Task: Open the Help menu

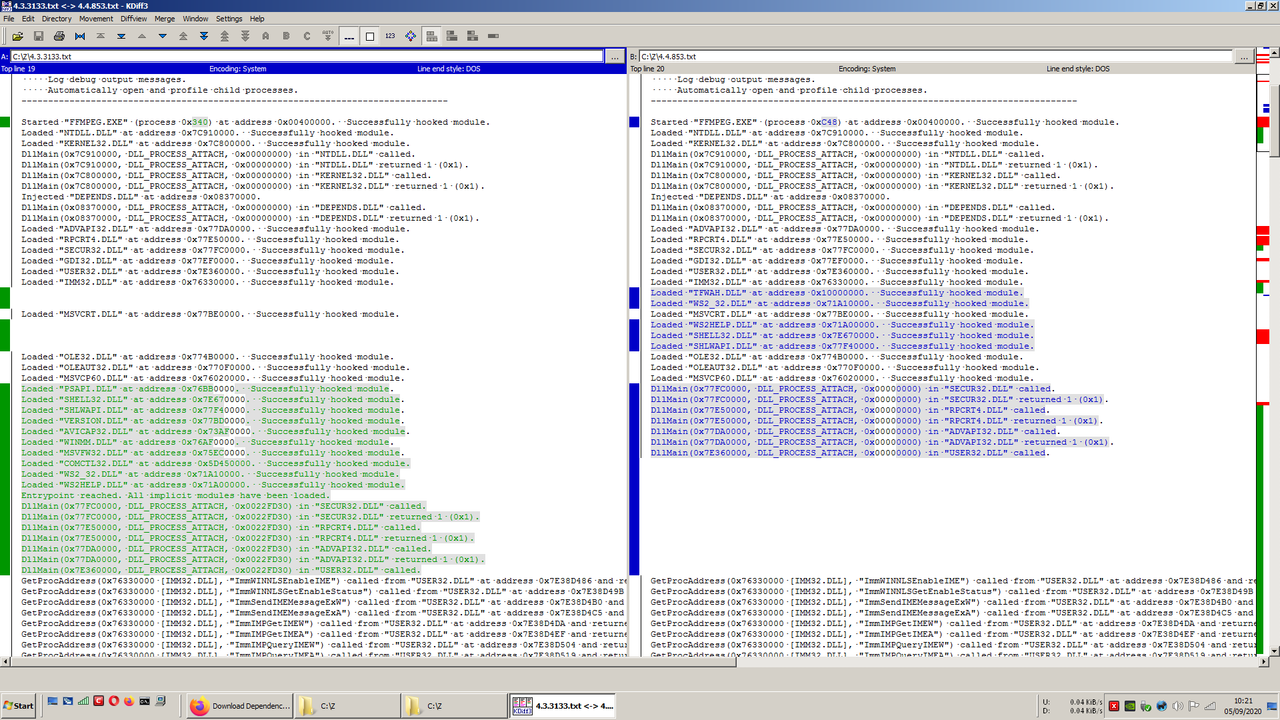Action: tap(258, 18)
